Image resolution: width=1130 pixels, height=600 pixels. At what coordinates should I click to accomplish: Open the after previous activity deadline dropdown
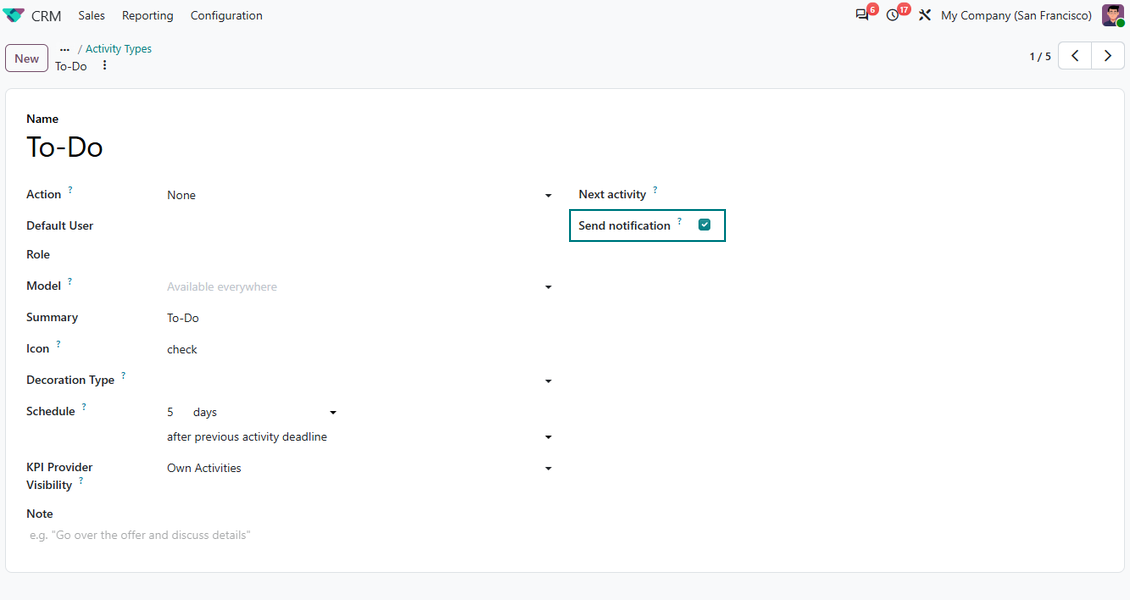coord(360,436)
